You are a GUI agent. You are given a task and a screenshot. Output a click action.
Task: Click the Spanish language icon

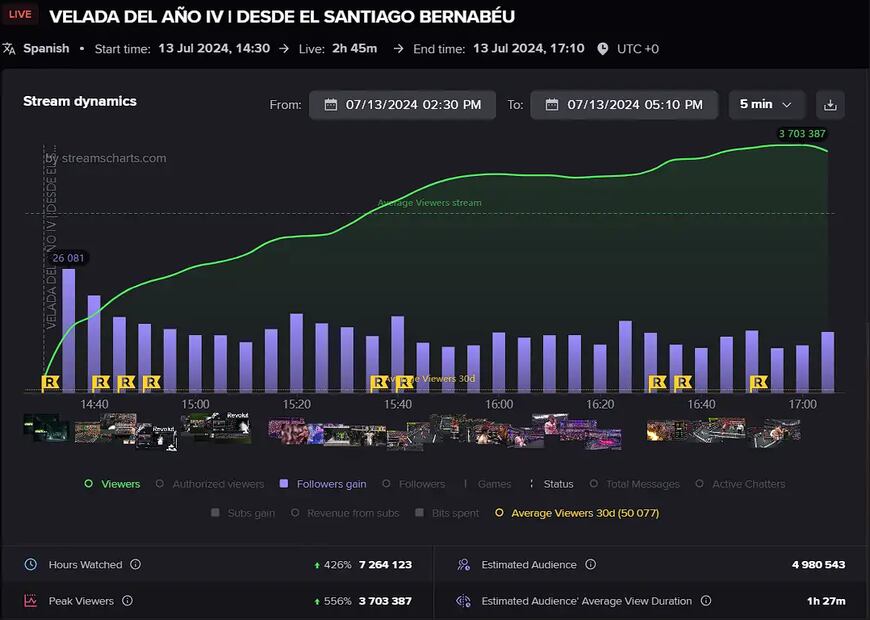10,47
